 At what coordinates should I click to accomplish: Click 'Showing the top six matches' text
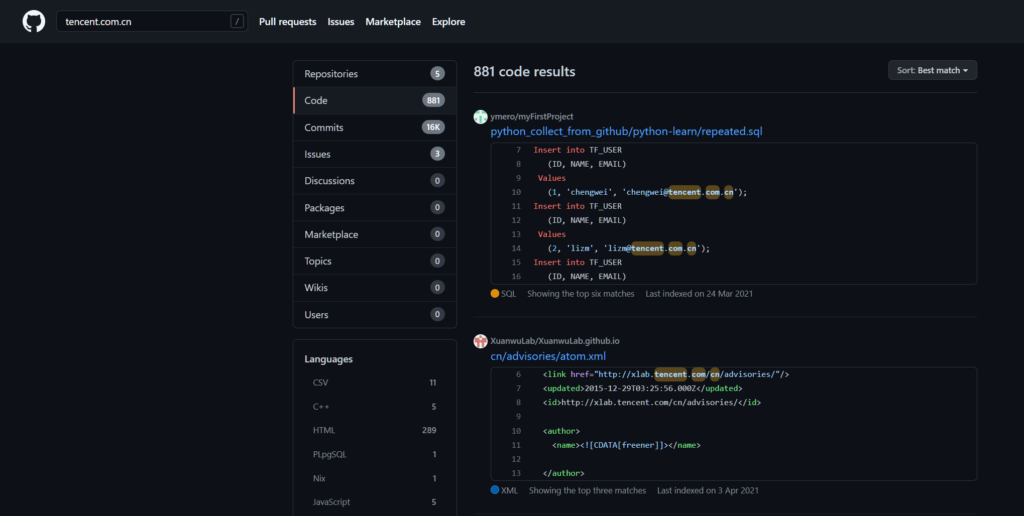tap(581, 294)
